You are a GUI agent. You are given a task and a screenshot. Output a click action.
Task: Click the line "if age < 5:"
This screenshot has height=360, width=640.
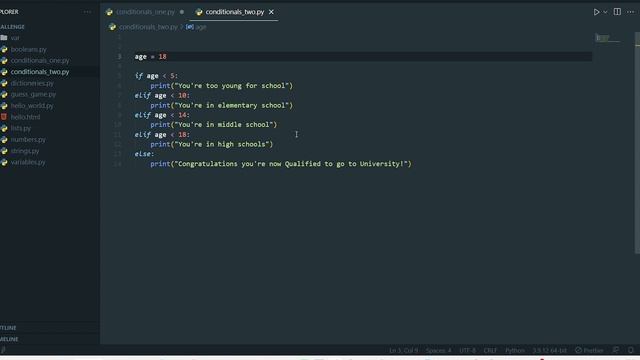click(x=156, y=76)
